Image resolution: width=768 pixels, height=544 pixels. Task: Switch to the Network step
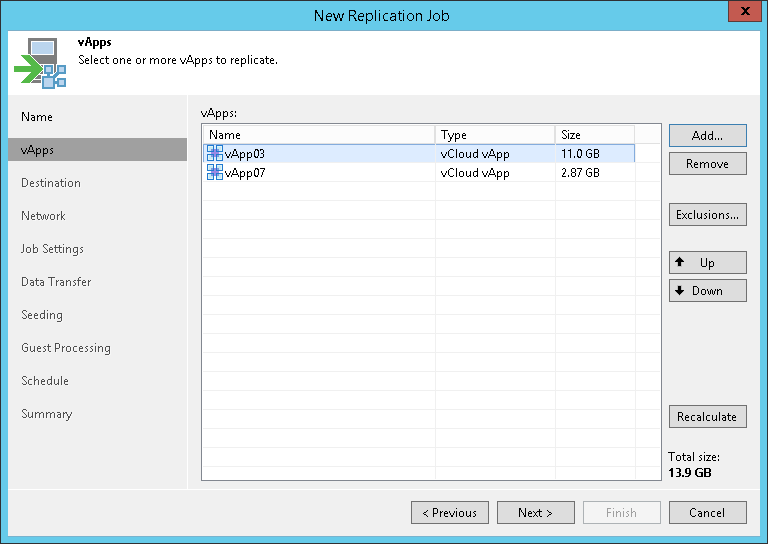pos(43,216)
